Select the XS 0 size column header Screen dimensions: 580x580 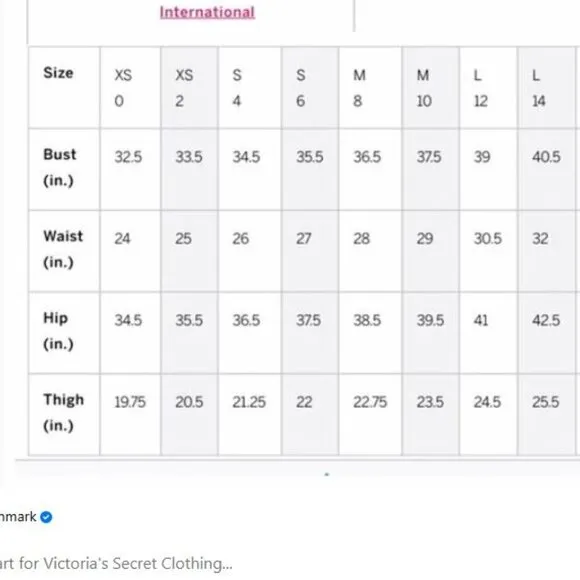click(130, 88)
